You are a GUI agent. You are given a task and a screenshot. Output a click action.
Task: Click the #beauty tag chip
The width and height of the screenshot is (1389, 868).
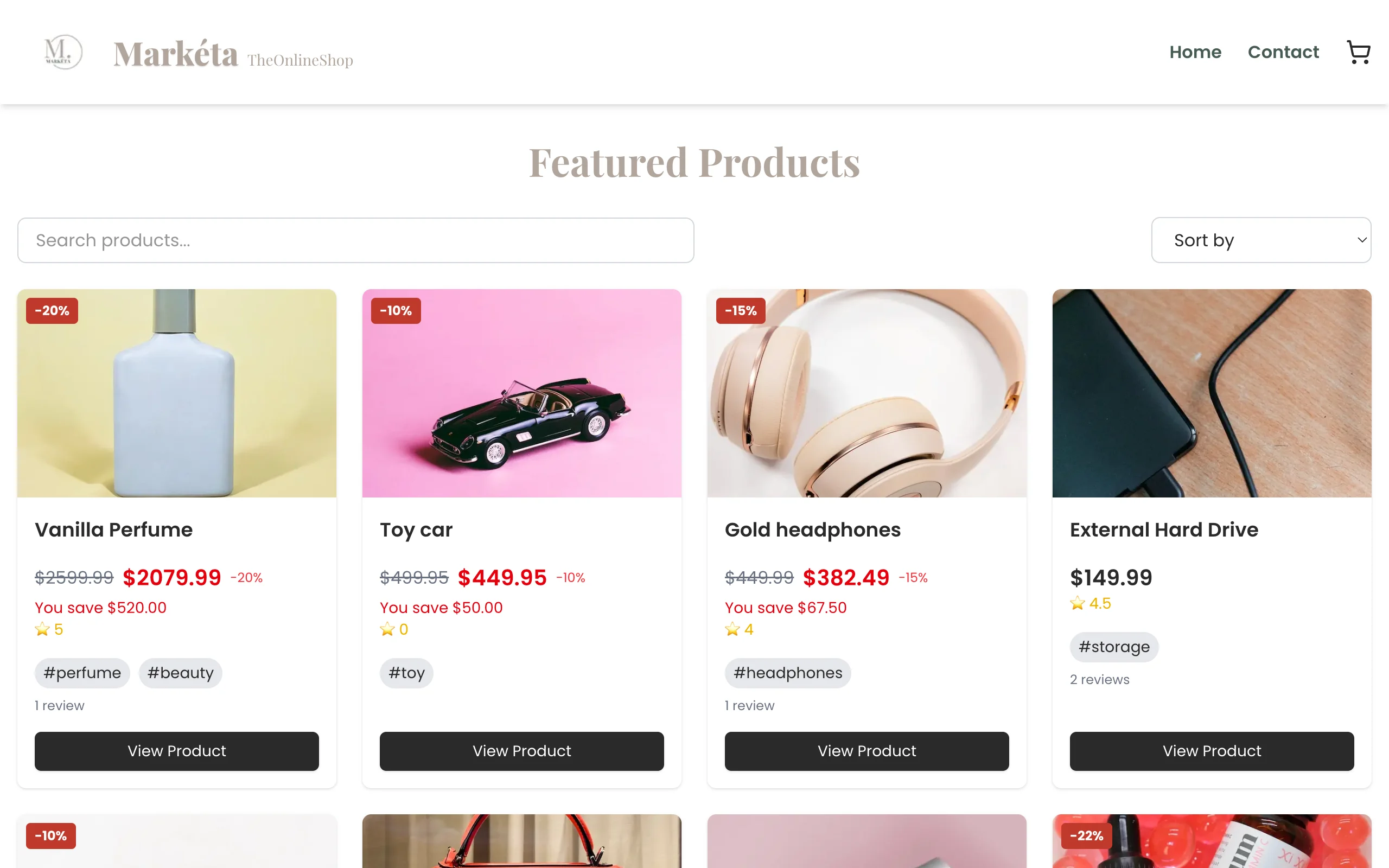click(x=180, y=673)
